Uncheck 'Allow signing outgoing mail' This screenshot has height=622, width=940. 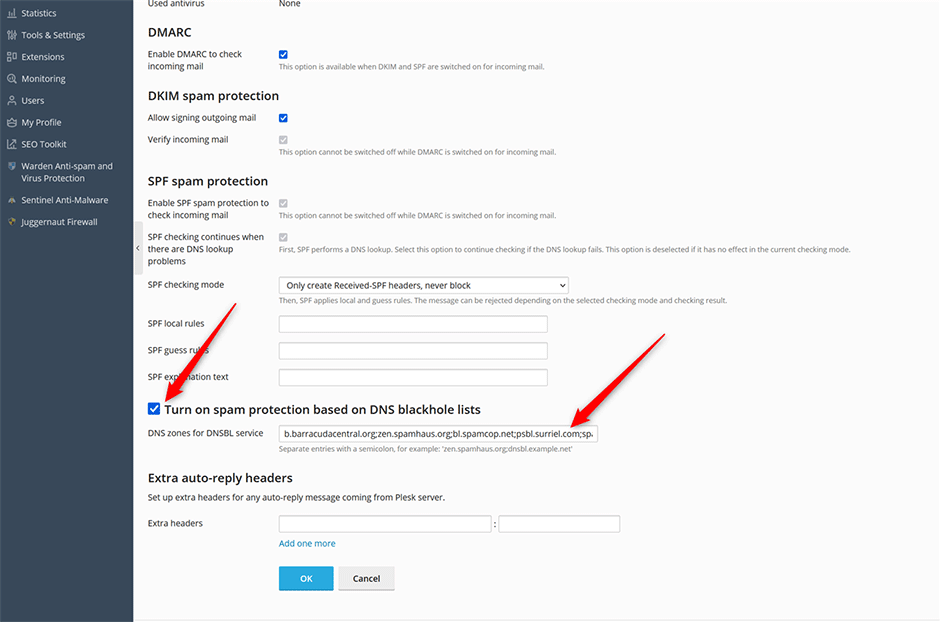coord(283,117)
